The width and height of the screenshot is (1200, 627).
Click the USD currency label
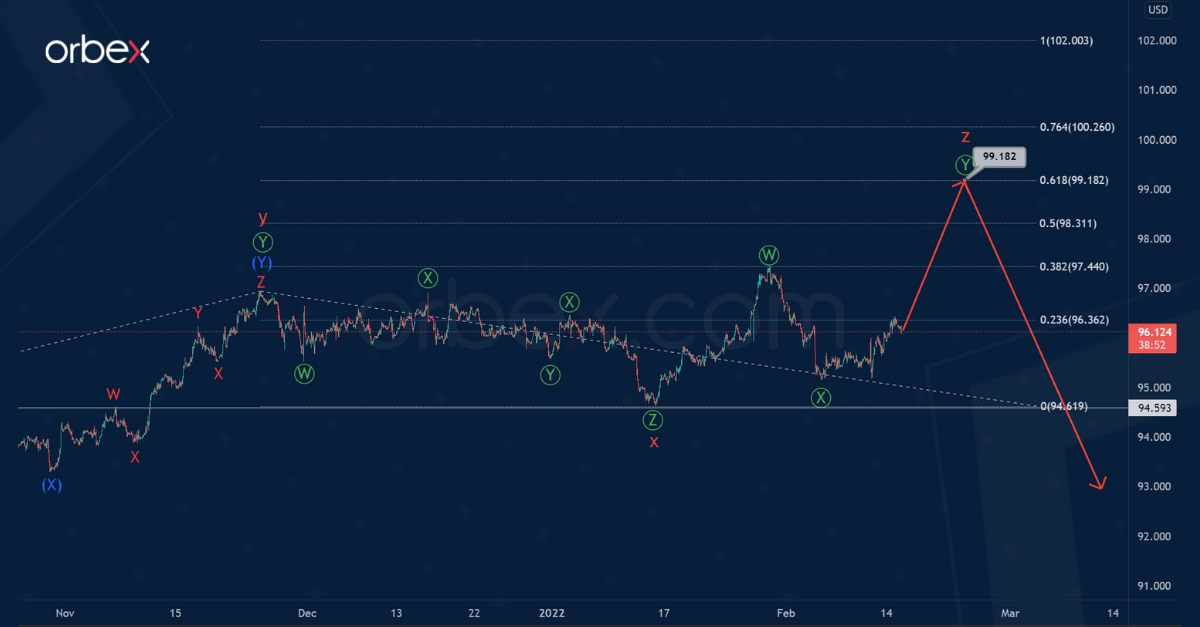(x=1157, y=10)
